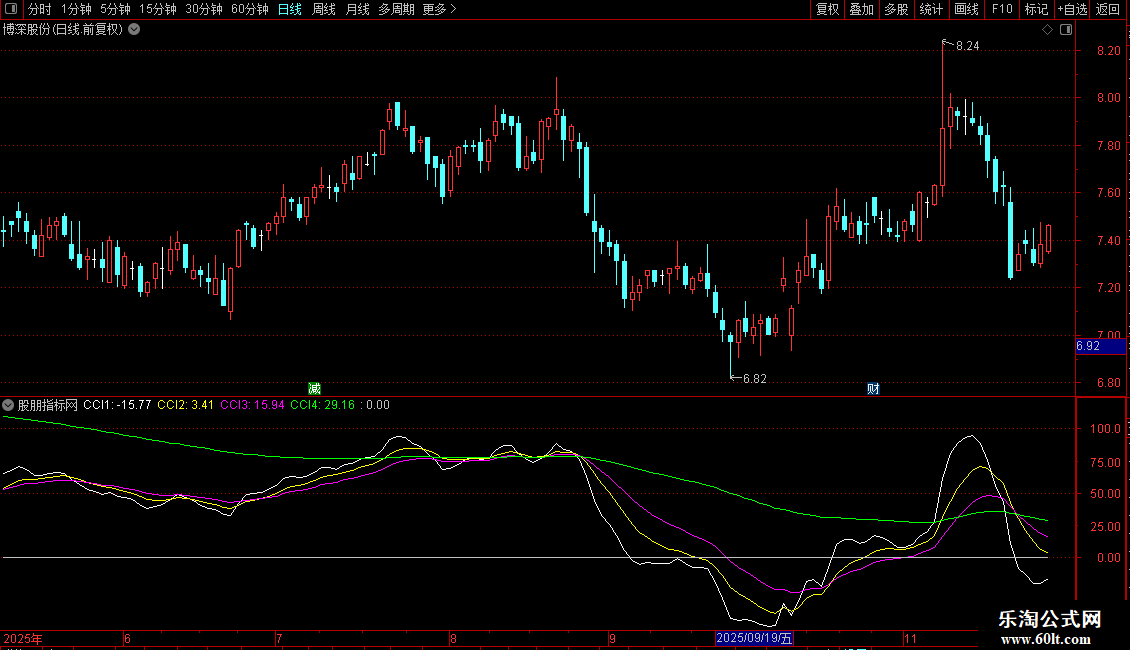
Task: Open the 画线 drawing tool
Action: pos(966,9)
